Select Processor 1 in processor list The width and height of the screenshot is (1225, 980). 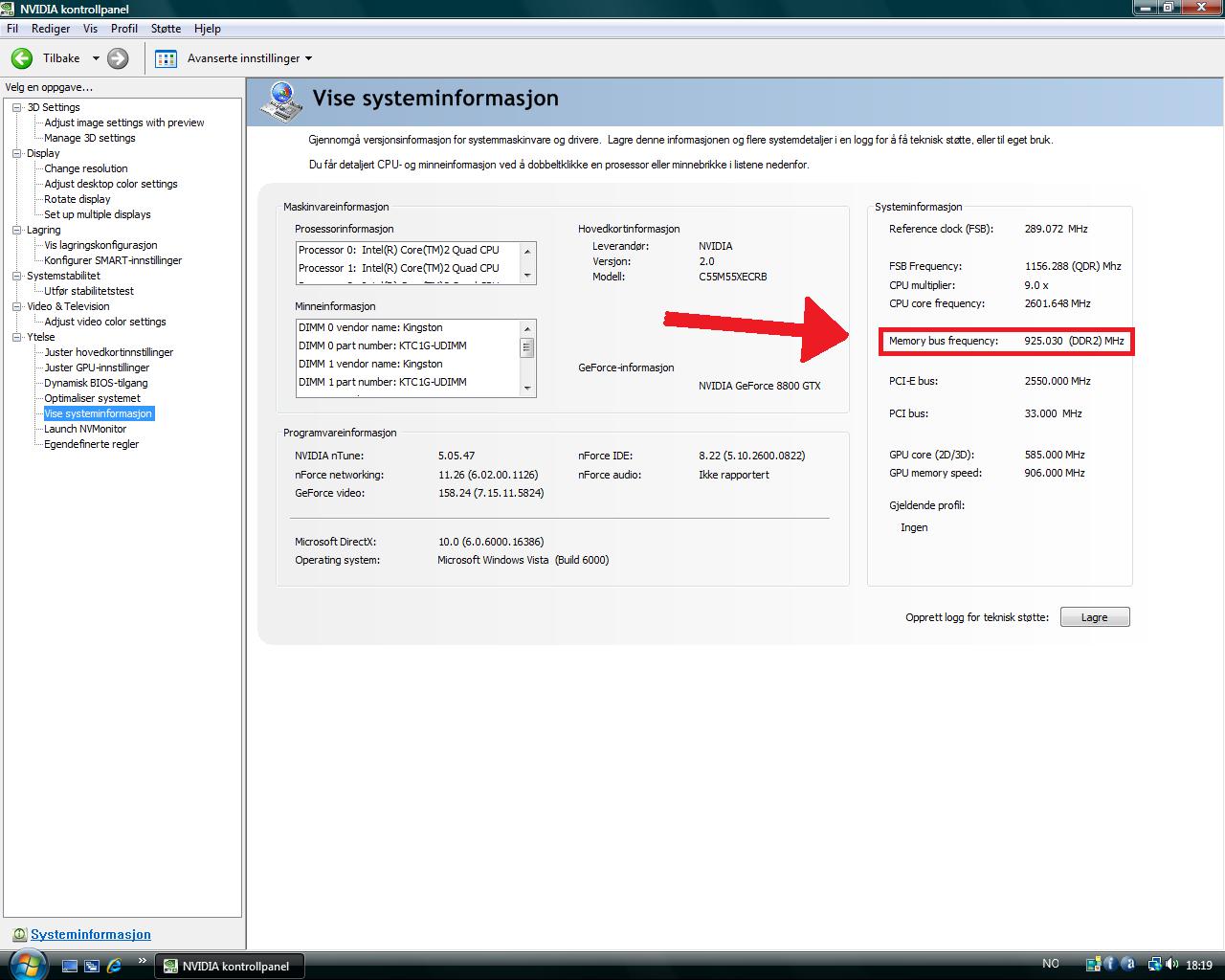click(x=409, y=268)
